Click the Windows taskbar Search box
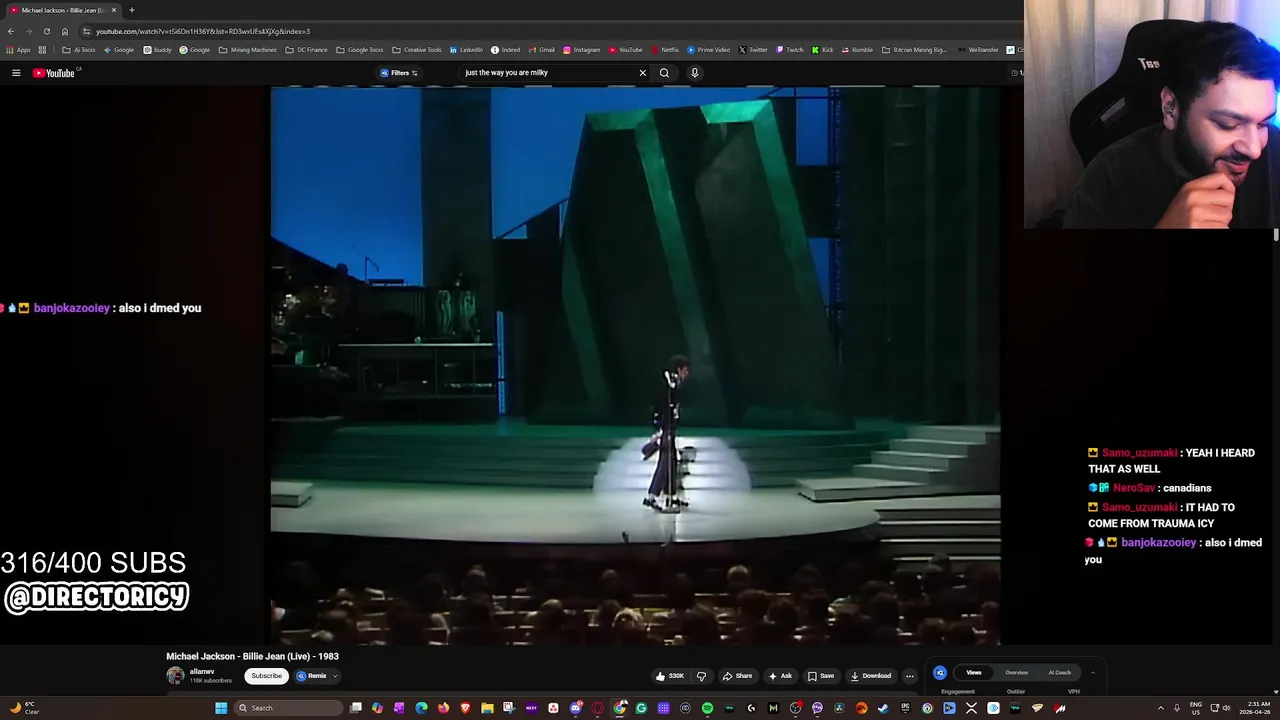 288,708
